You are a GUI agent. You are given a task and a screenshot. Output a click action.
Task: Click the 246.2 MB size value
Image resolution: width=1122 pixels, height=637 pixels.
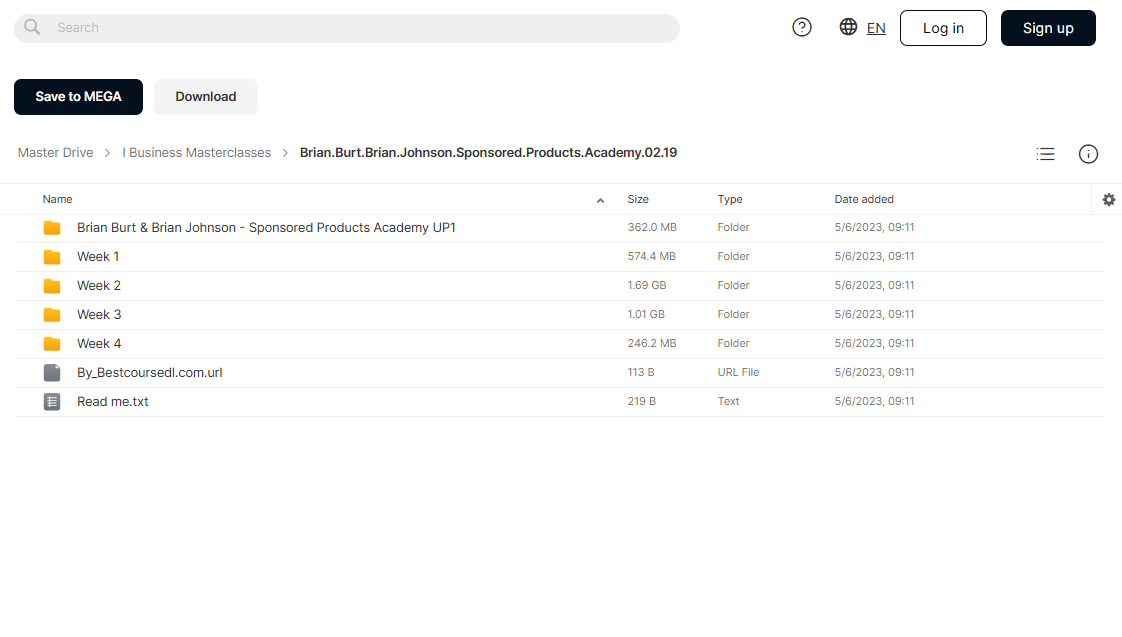tap(652, 343)
